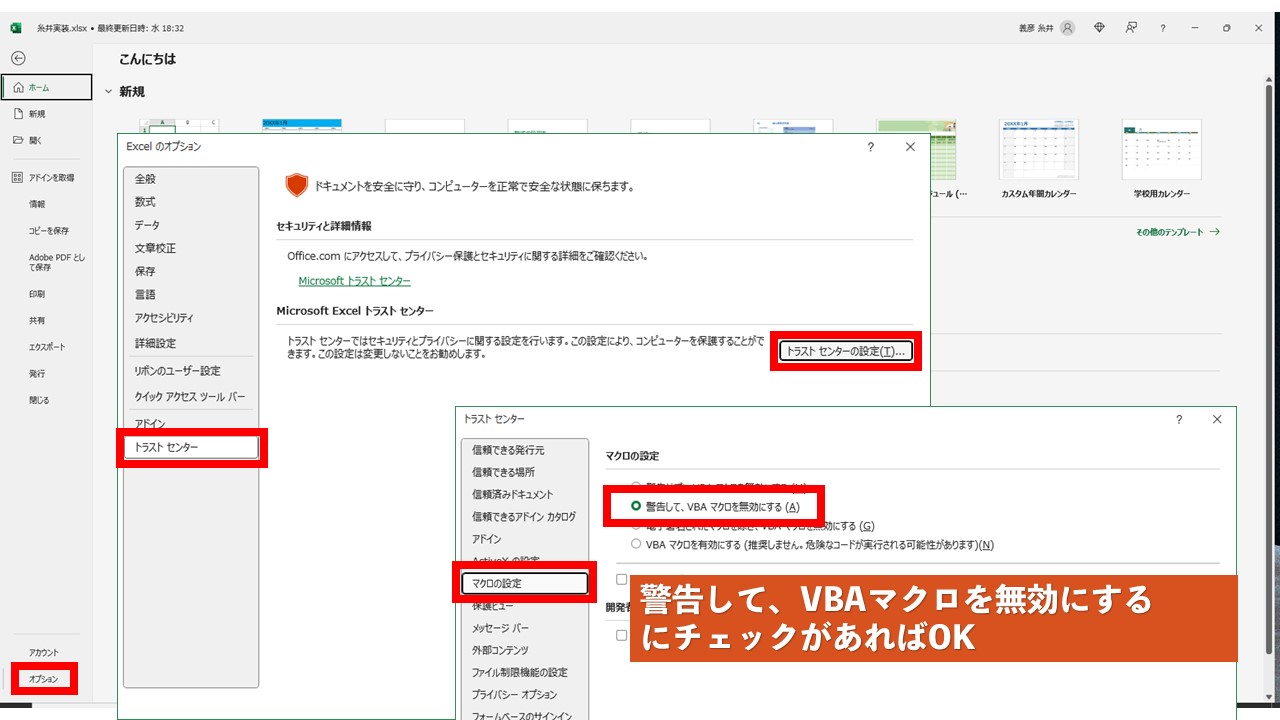
Task: Open the ホーム (Home) page in the backstage sidebar
Action: coord(46,88)
